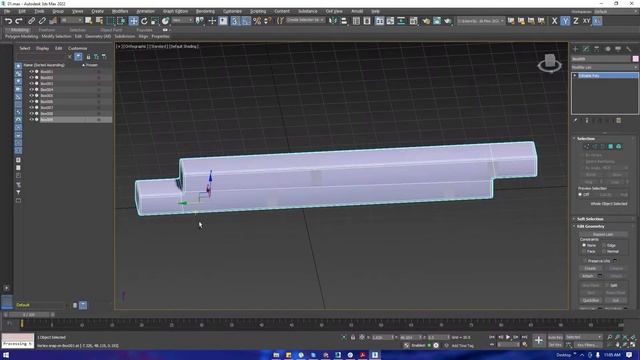This screenshot has width=640, height=360.
Task: Restrict transform to the Z axis
Action: [x=576, y=21]
